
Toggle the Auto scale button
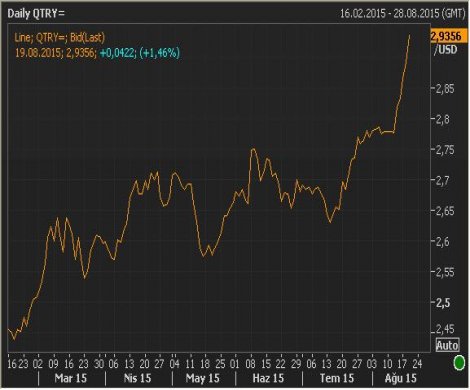(x=447, y=345)
